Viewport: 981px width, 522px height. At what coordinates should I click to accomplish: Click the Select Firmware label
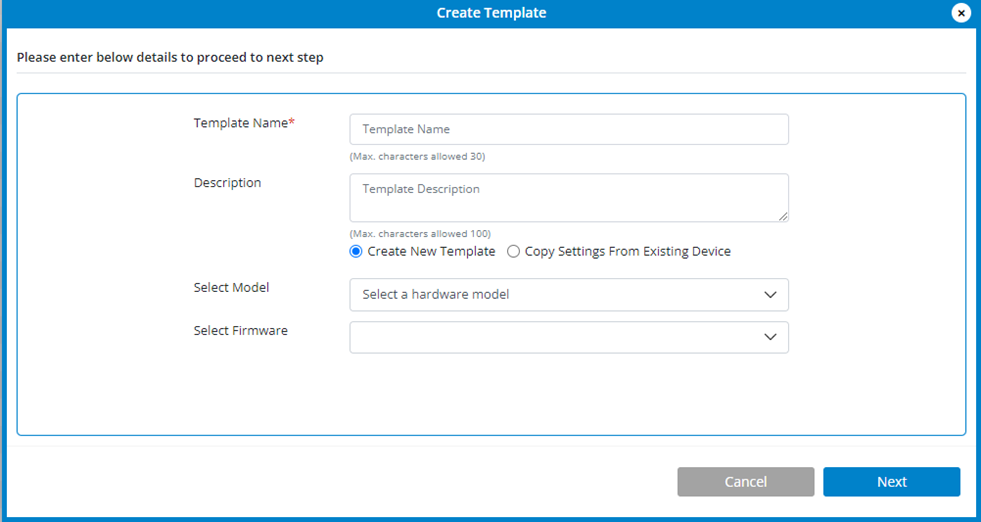point(240,331)
